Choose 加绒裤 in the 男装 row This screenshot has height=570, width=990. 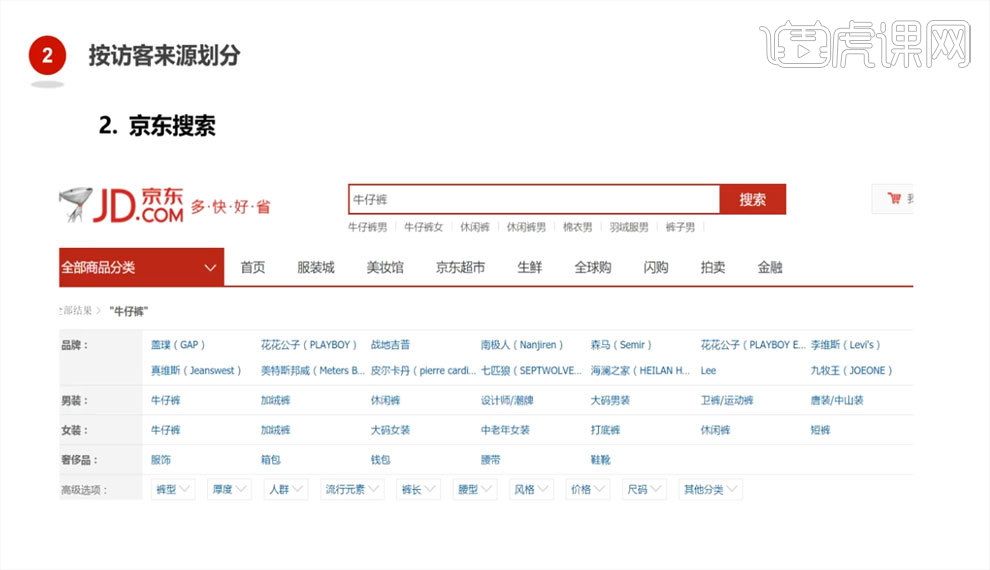tap(275, 400)
